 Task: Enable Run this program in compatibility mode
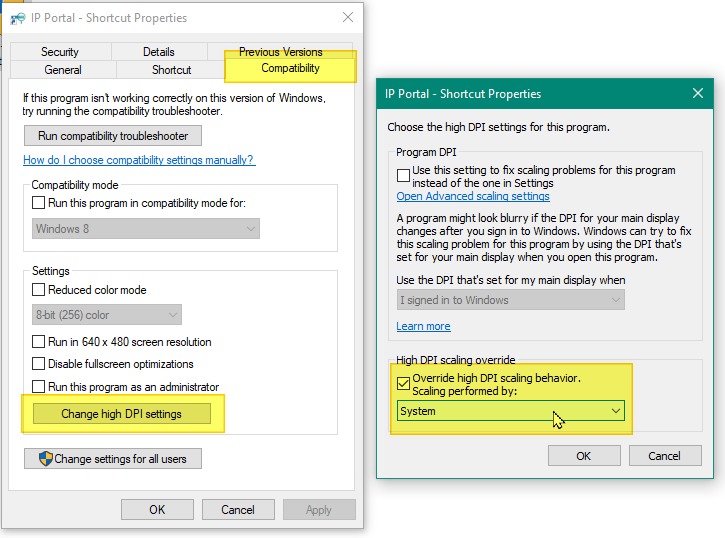coord(39,203)
